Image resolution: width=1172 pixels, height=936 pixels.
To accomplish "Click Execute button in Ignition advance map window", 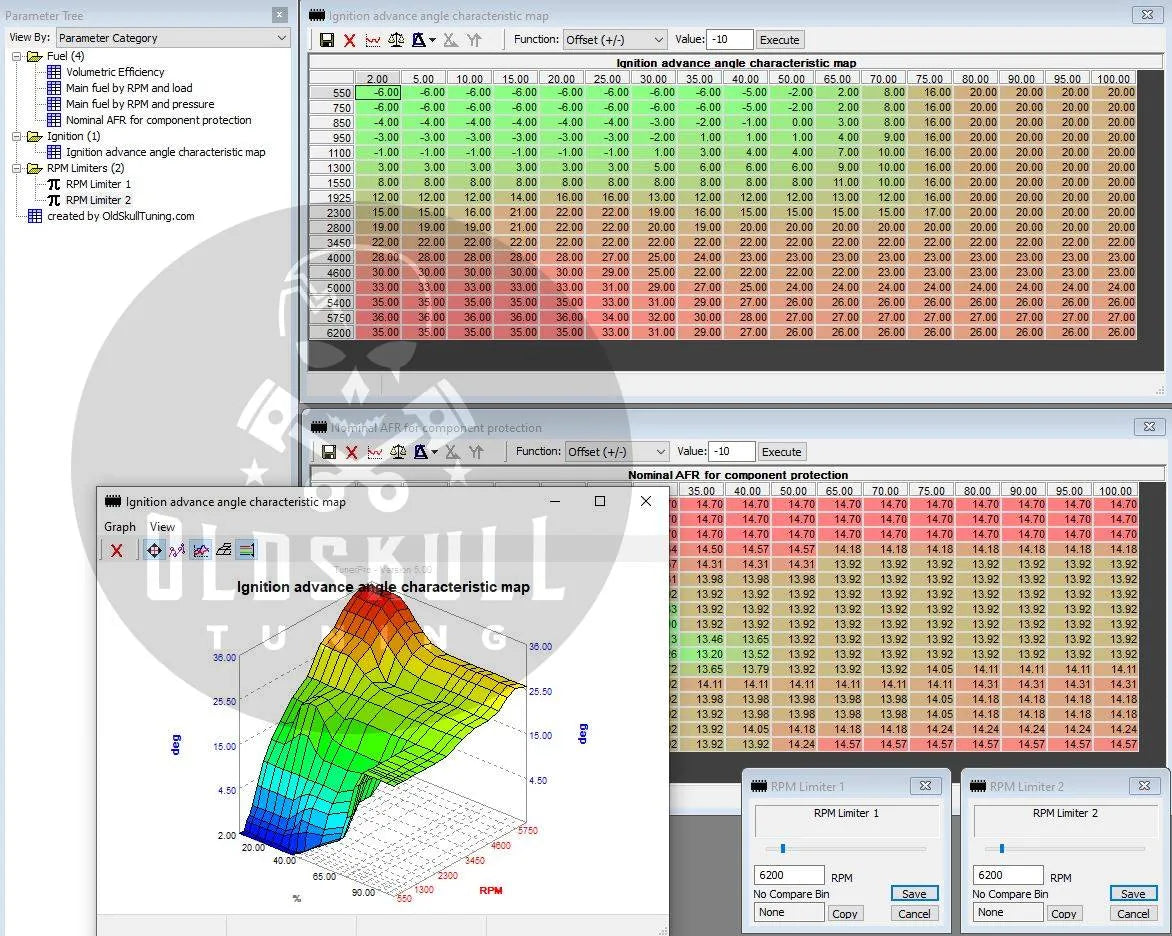I will pos(779,40).
